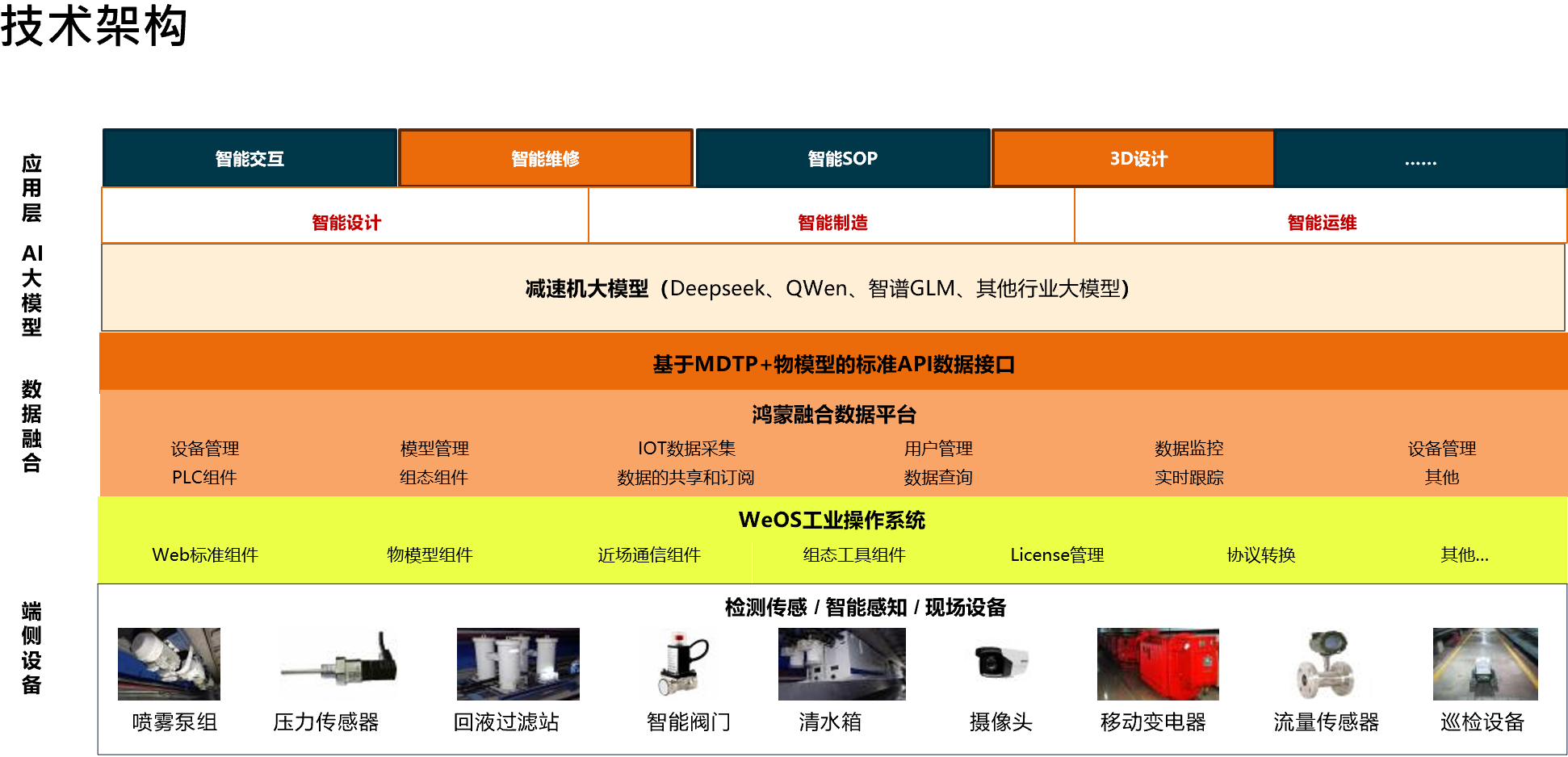Click the 检测传感 / 智能感知 / 现场设备 heading

point(866,608)
